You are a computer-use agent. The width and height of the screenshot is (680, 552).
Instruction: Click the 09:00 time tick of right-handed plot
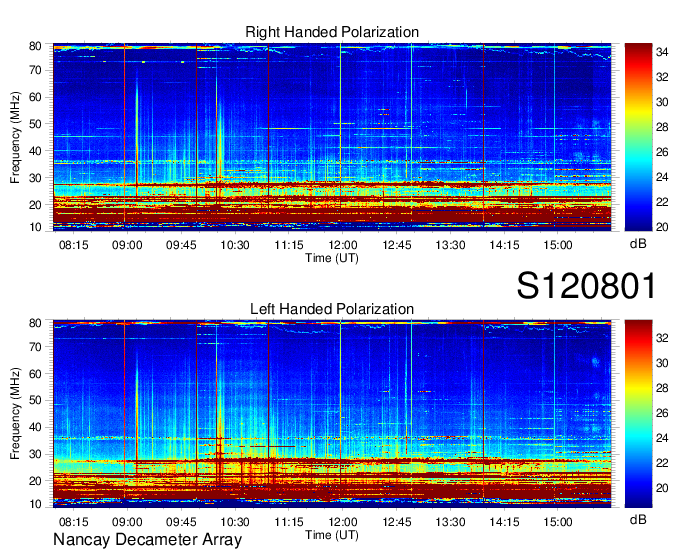[127, 245]
